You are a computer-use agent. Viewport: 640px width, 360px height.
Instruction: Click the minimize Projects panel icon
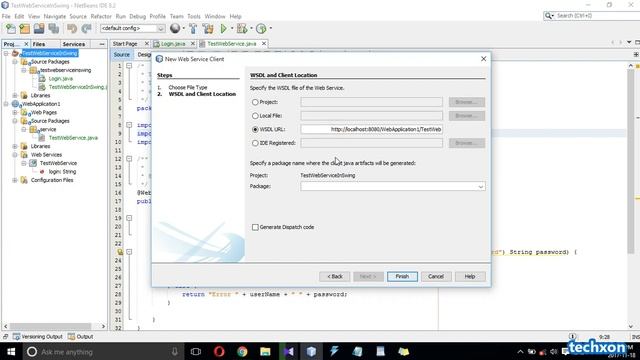point(102,44)
